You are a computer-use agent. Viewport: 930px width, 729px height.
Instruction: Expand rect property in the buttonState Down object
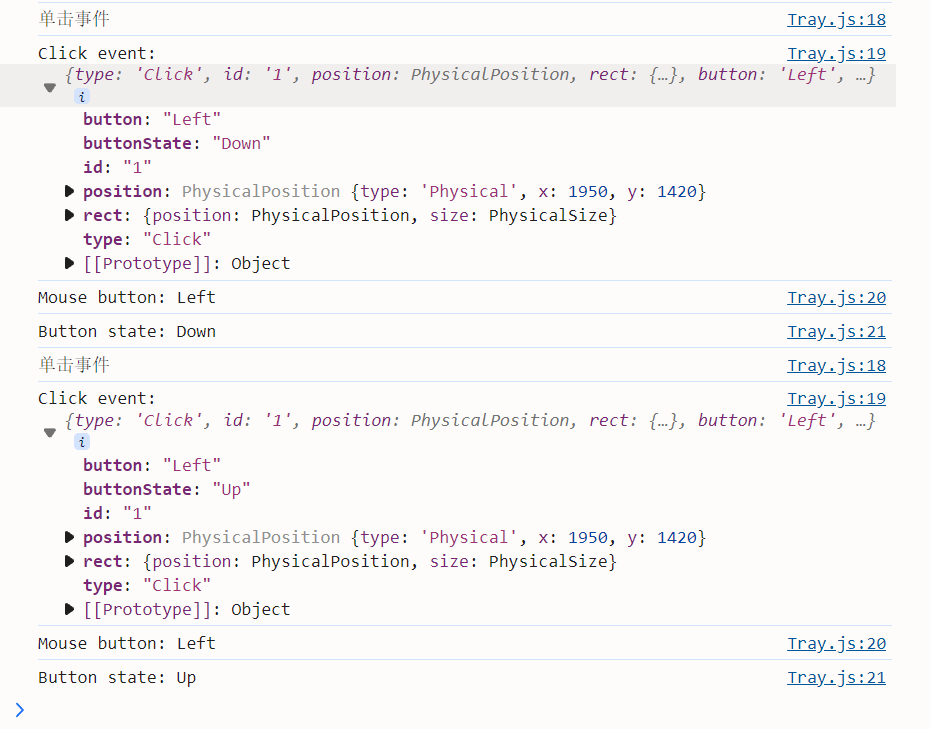[x=69, y=215]
